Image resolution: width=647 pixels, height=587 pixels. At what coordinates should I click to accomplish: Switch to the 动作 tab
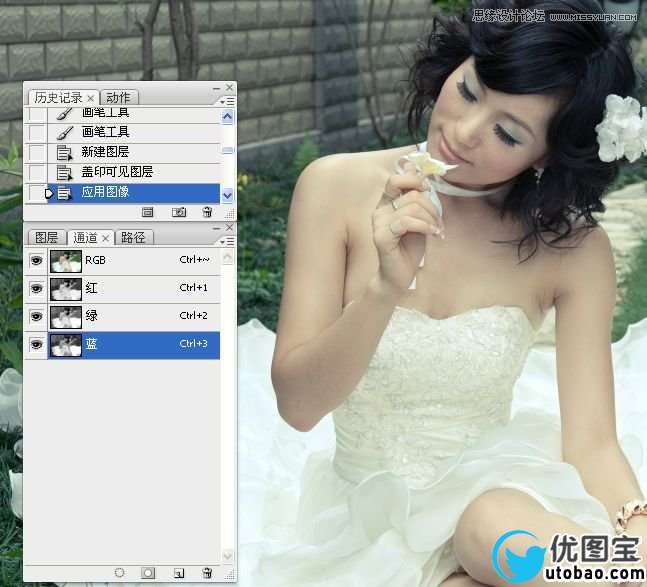118,98
